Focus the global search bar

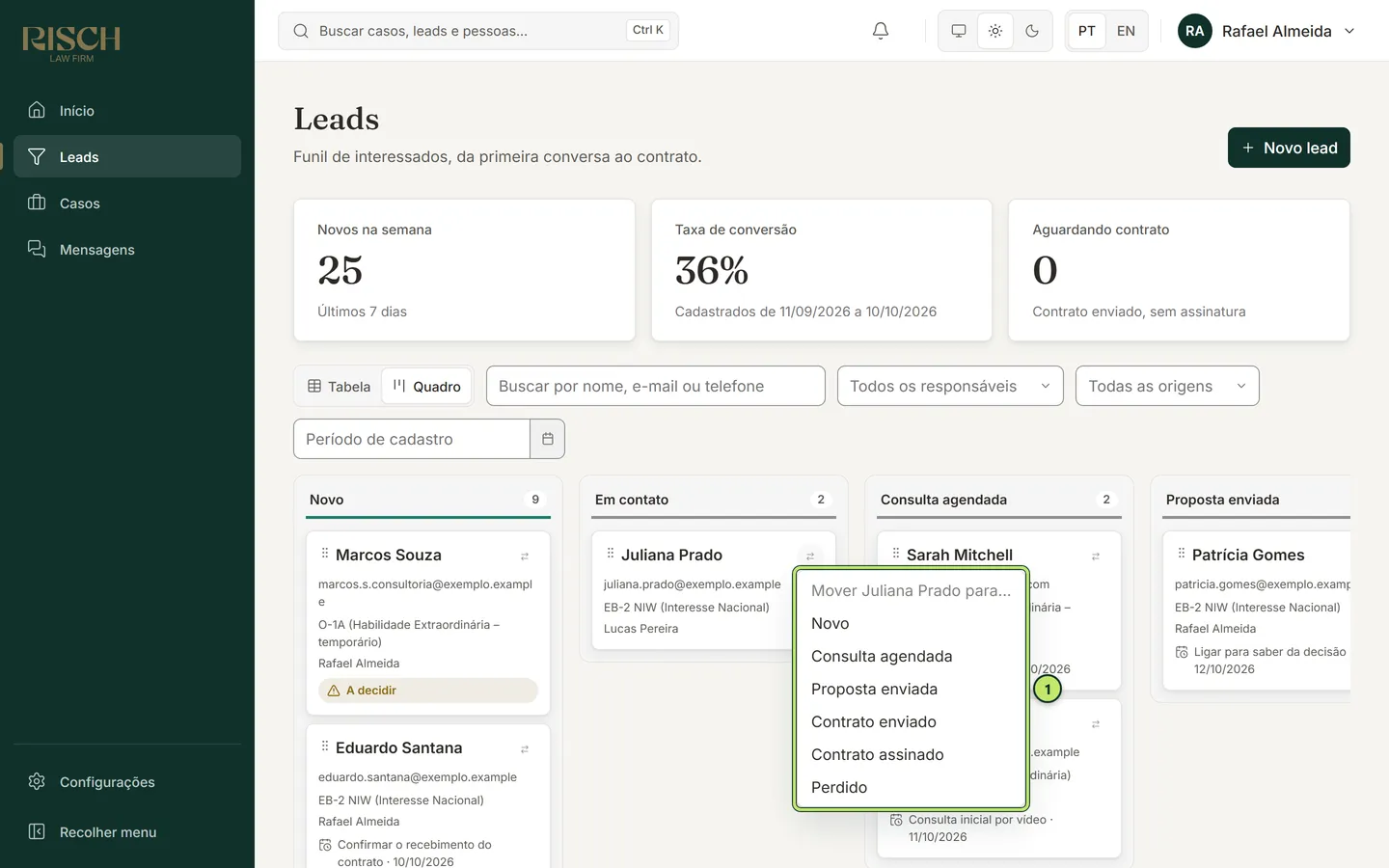(478, 31)
